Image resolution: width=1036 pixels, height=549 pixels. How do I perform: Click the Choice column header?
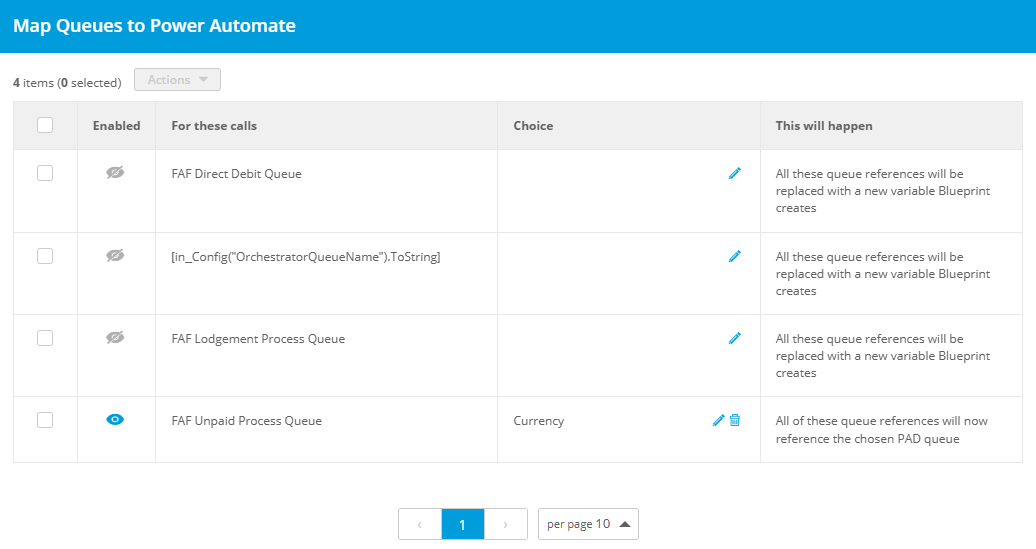[533, 126]
